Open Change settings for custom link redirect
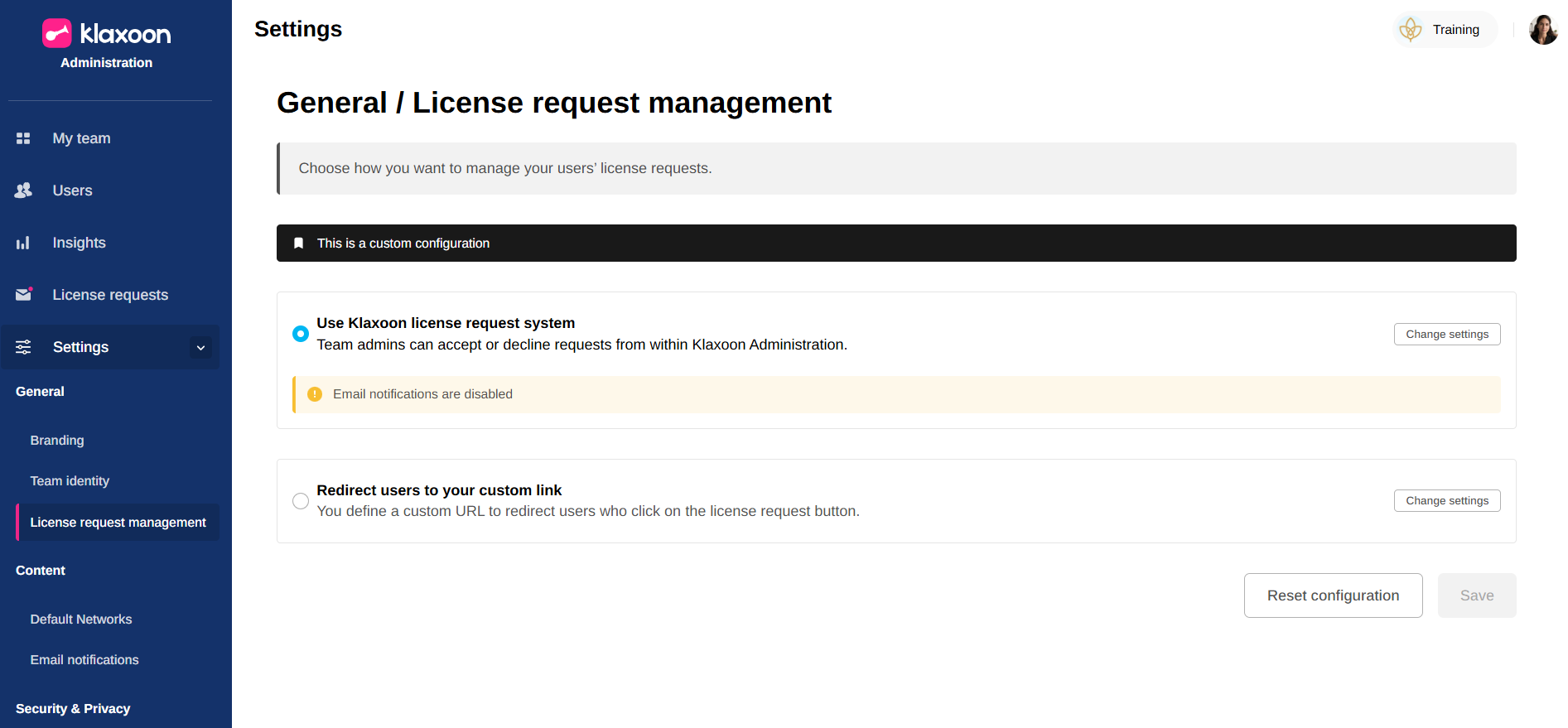This screenshot has height=728, width=1568. tap(1446, 501)
